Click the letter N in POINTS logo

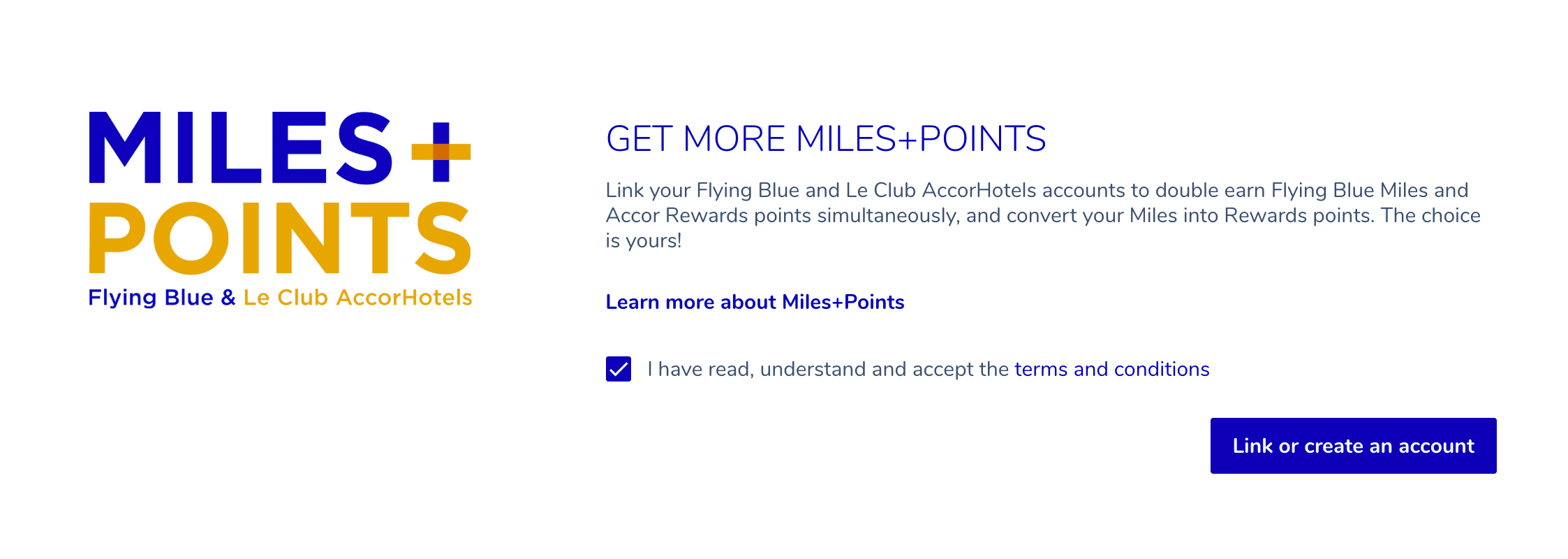pyautogui.click(x=308, y=238)
